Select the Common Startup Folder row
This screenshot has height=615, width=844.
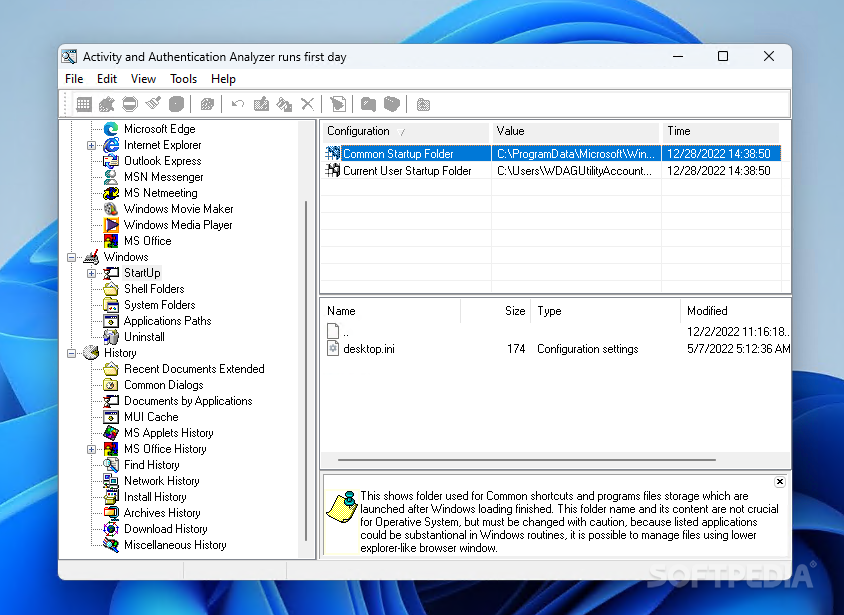(552, 154)
